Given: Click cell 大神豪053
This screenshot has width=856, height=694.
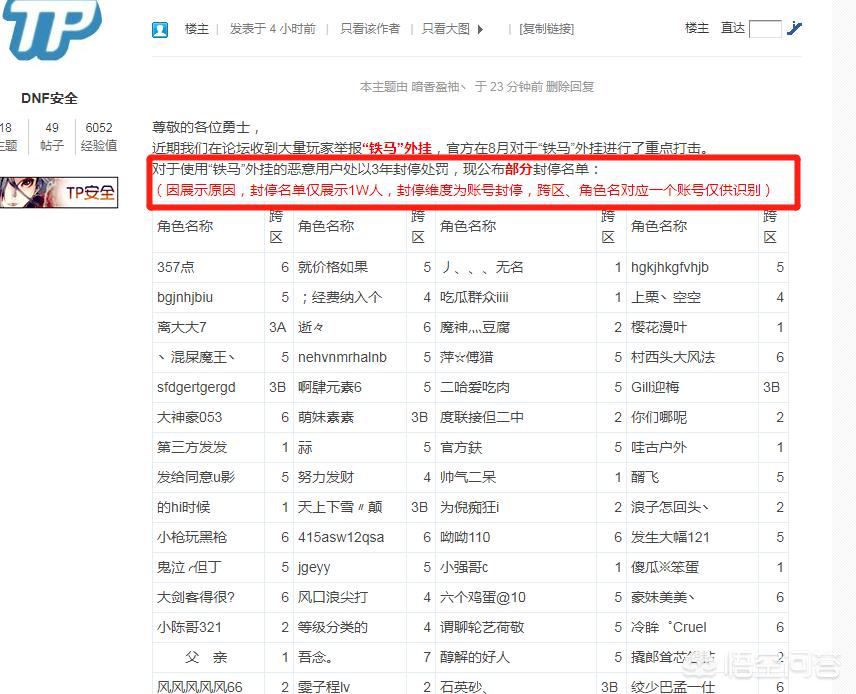Looking at the screenshot, I should (x=189, y=417).
